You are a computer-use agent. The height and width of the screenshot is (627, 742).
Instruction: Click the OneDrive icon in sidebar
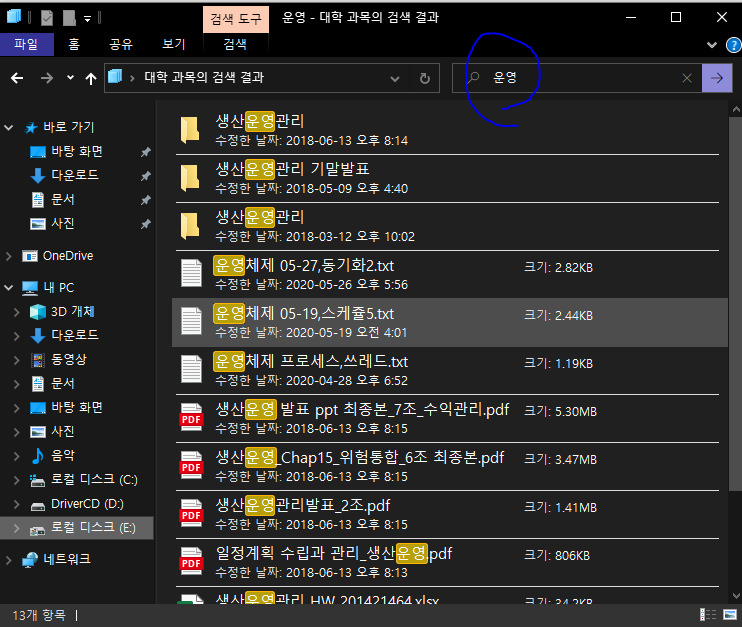click(x=30, y=256)
